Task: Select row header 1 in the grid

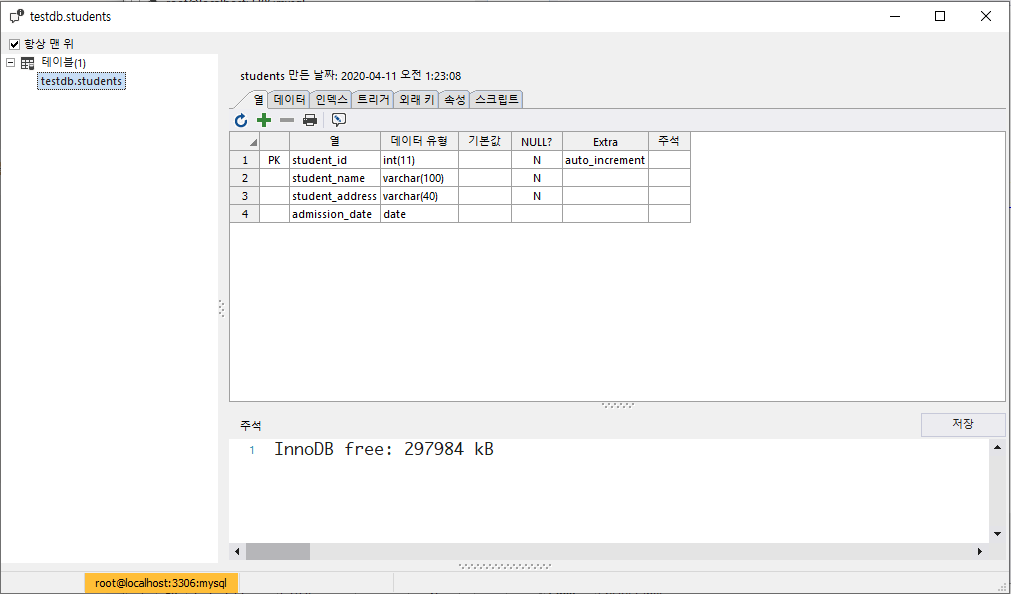Action: (244, 160)
